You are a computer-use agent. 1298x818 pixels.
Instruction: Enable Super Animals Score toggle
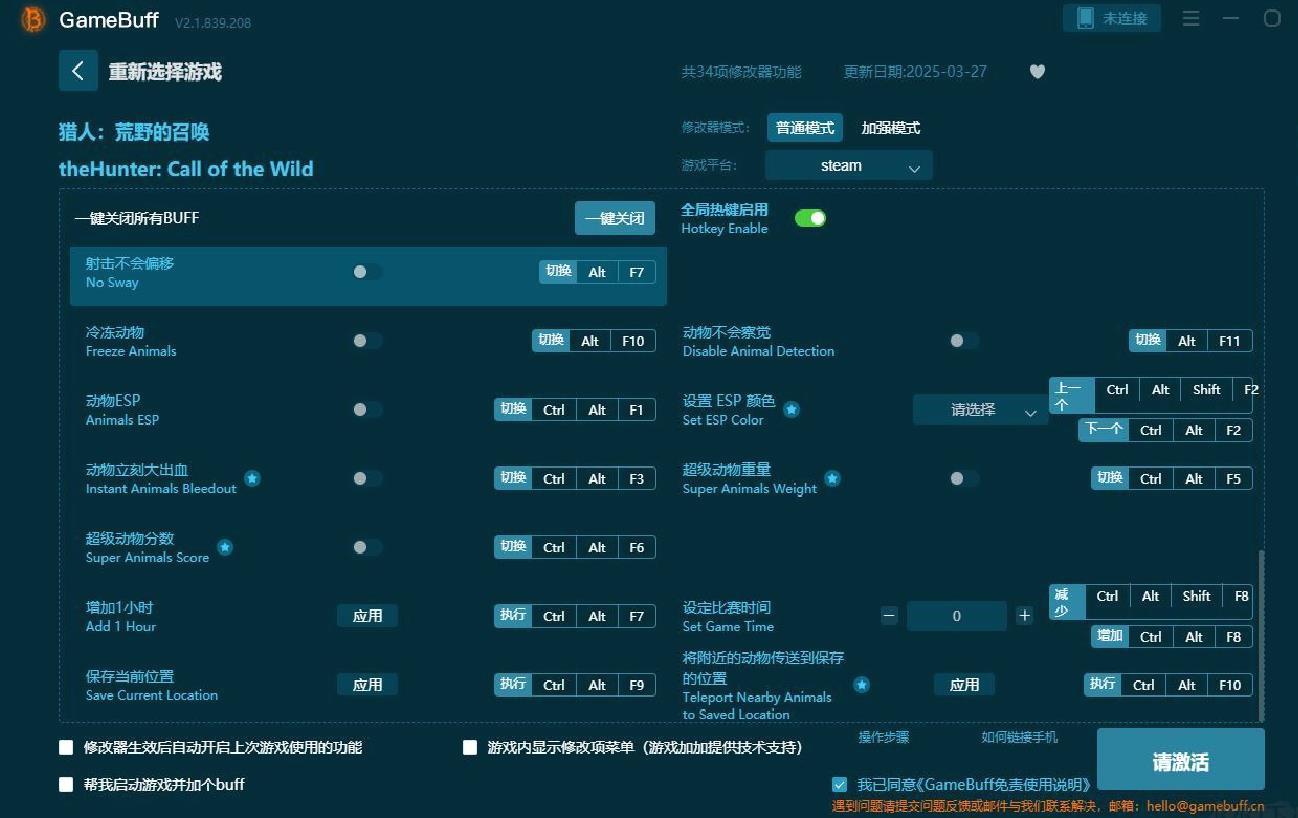coord(367,547)
